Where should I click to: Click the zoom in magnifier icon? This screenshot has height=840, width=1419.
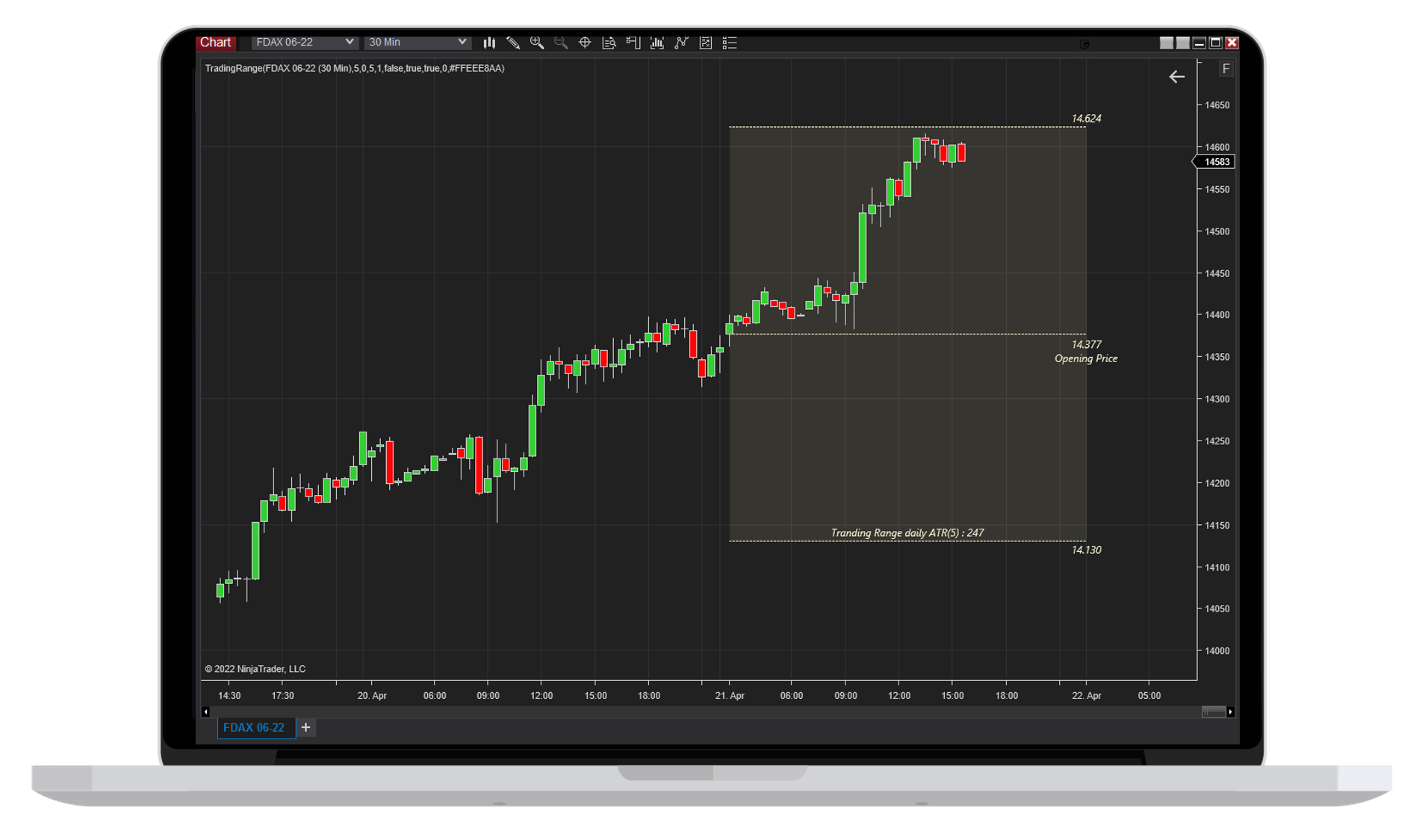[x=537, y=43]
